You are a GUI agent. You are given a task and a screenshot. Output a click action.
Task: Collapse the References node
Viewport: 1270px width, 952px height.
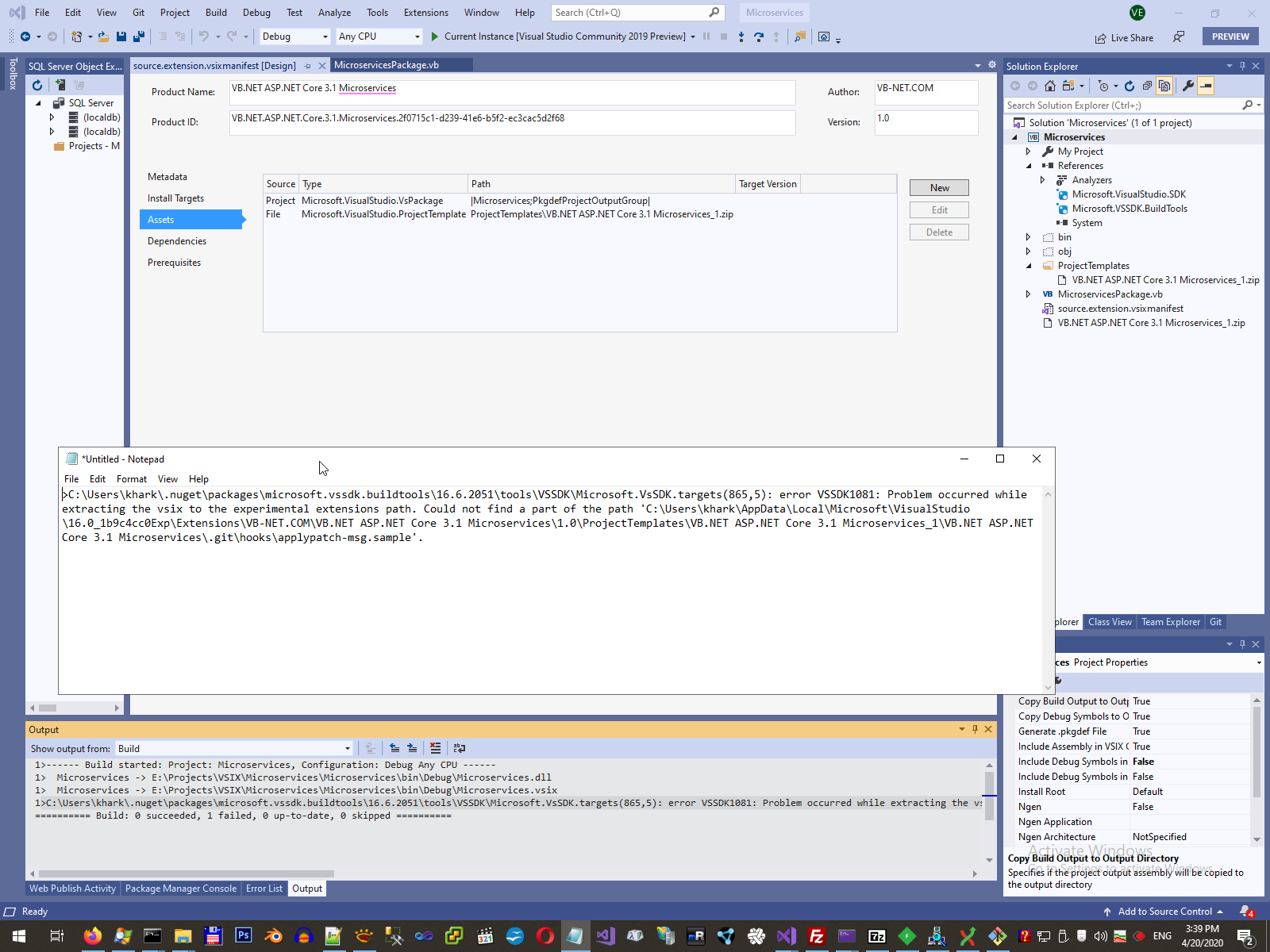pos(1029,166)
